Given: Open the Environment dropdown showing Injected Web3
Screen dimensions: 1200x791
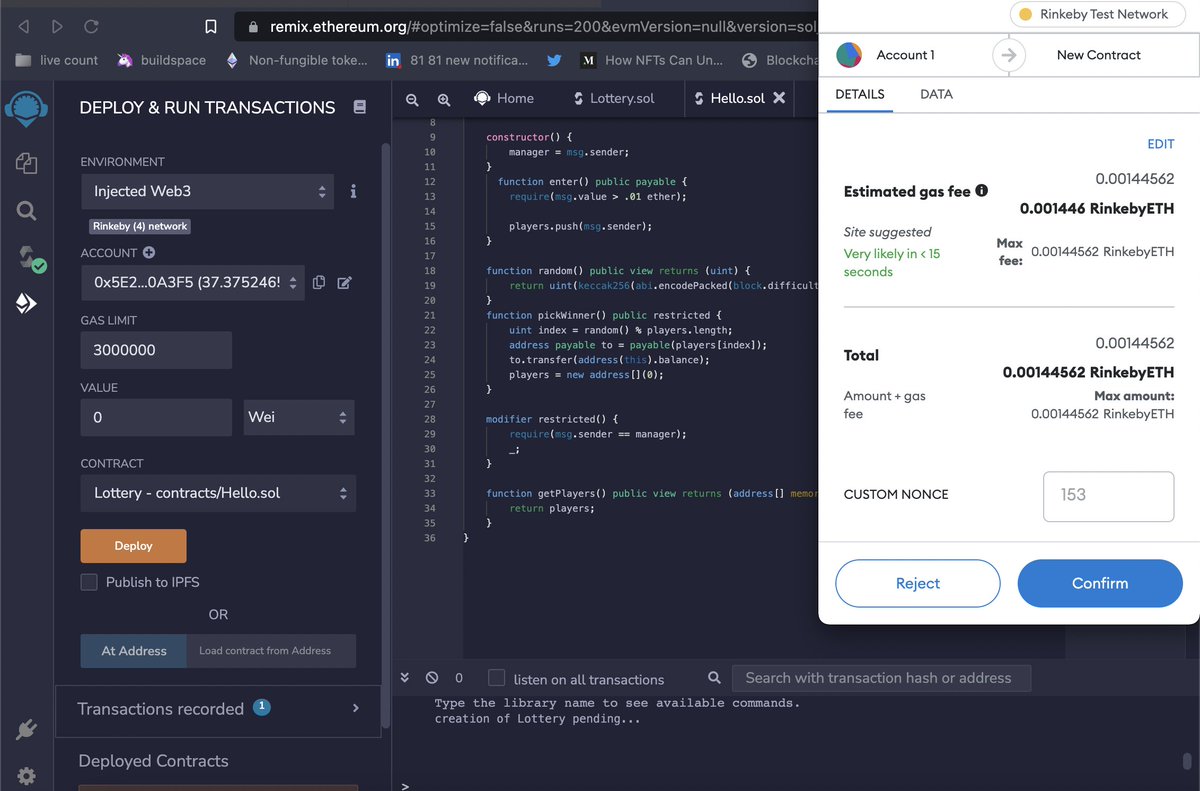Looking at the screenshot, I should pyautogui.click(x=207, y=192).
